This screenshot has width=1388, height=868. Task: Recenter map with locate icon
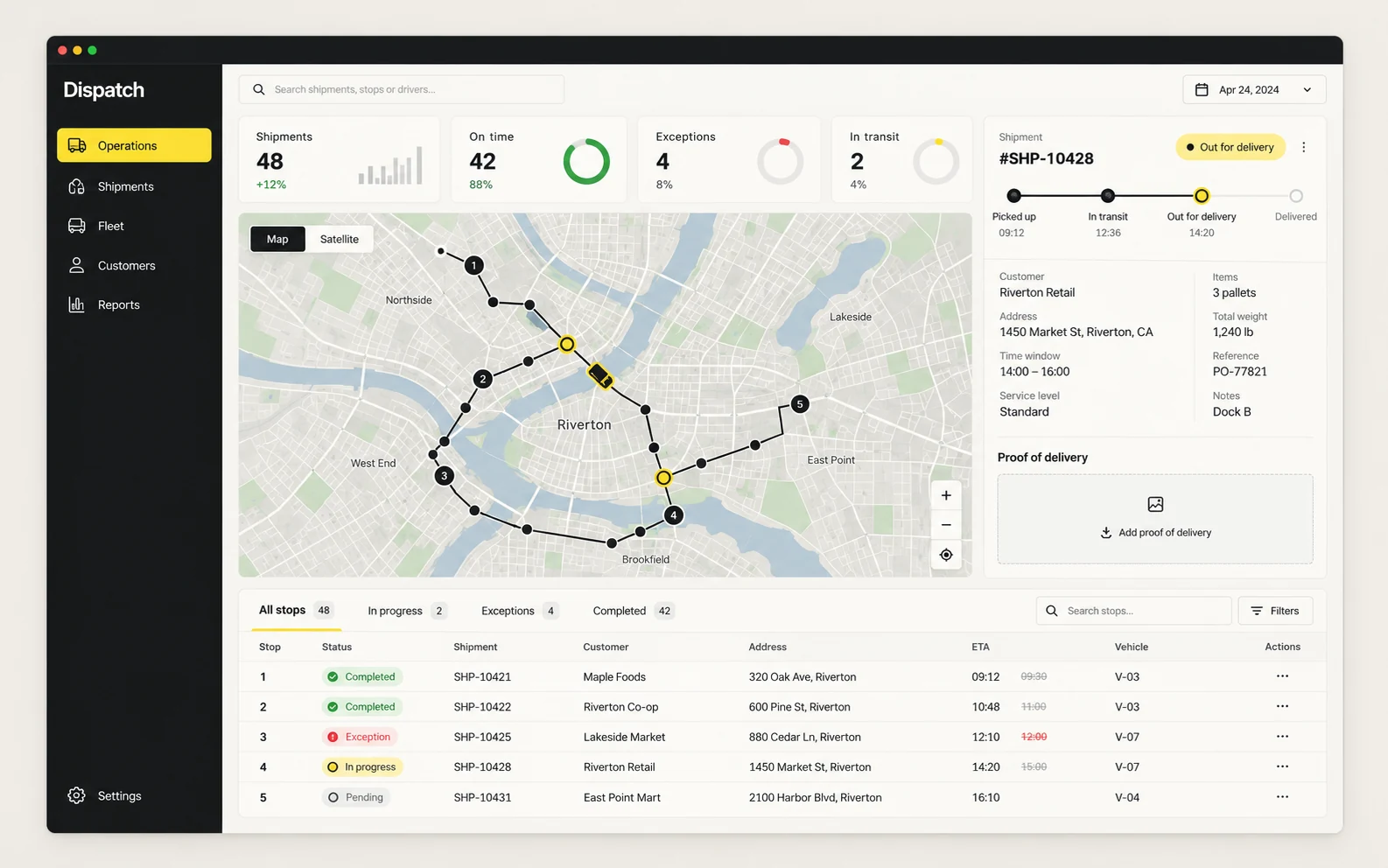[946, 555]
